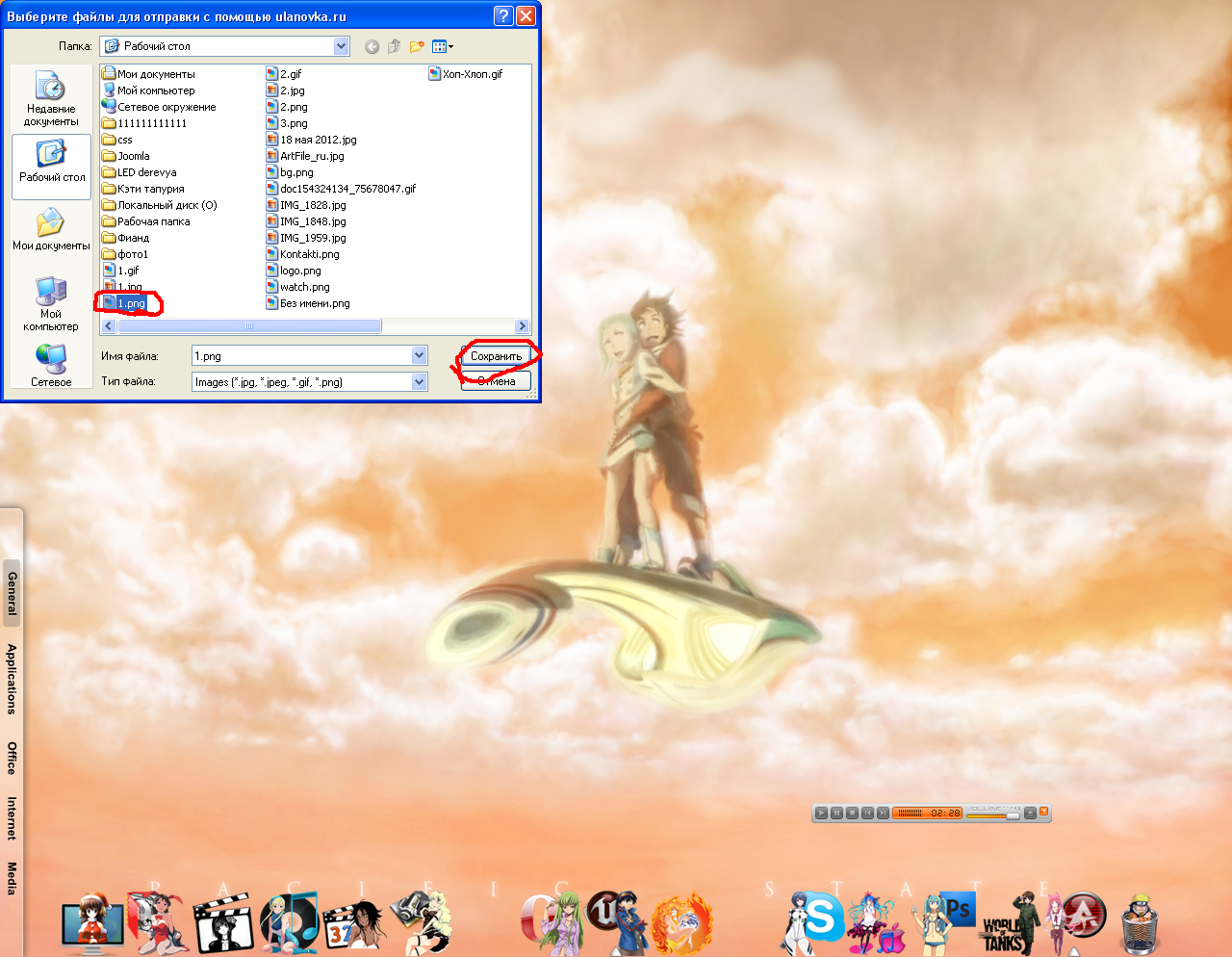The image size is (1232, 957).
Task: Select the file 1.gif
Action: click(x=120, y=271)
